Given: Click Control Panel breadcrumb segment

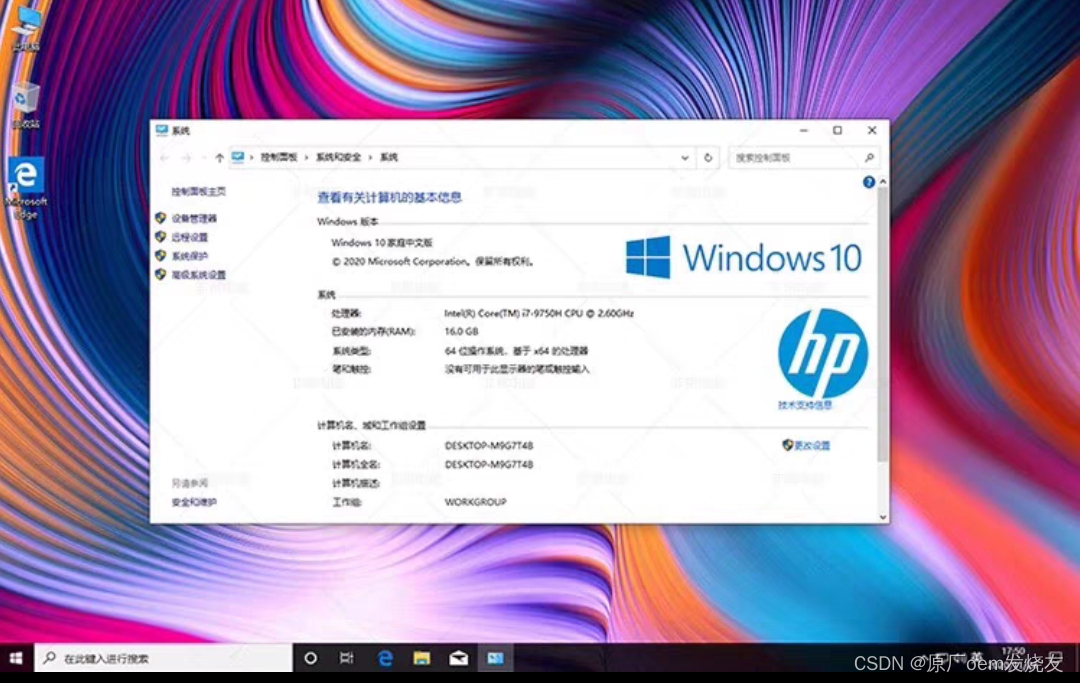Looking at the screenshot, I should 279,158.
